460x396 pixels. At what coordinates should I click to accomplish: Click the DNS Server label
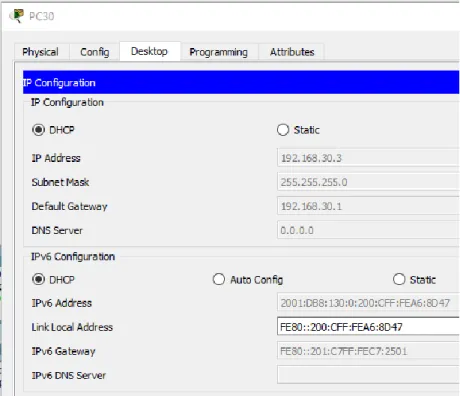57,230
